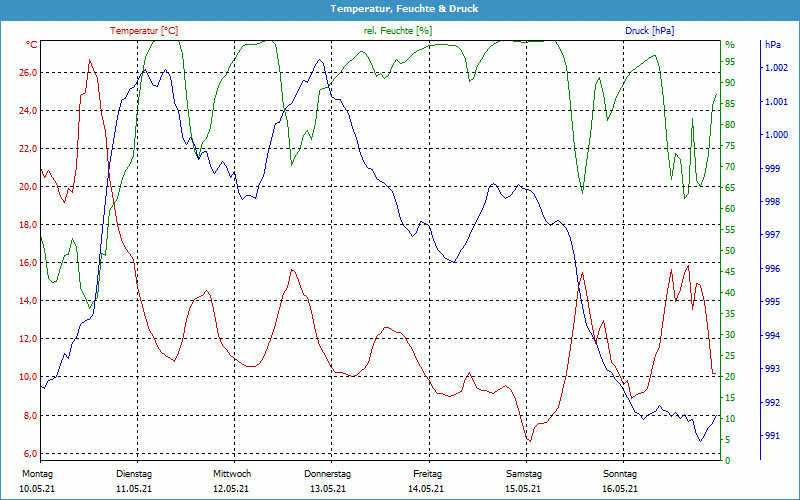Click the '12,0' temperature axis value
Image resolution: width=800 pixels, height=500 pixels.
pos(28,339)
